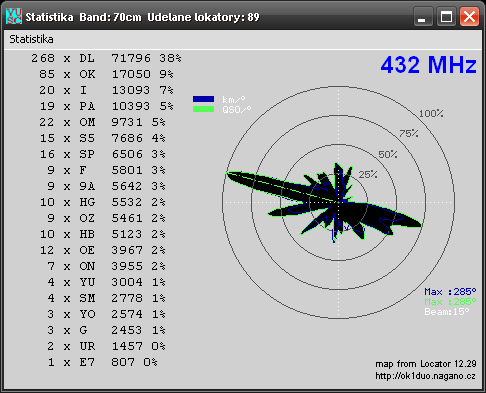Click the VUSC app icon in title bar
Screen dimensions: 486x393
(14, 16)
